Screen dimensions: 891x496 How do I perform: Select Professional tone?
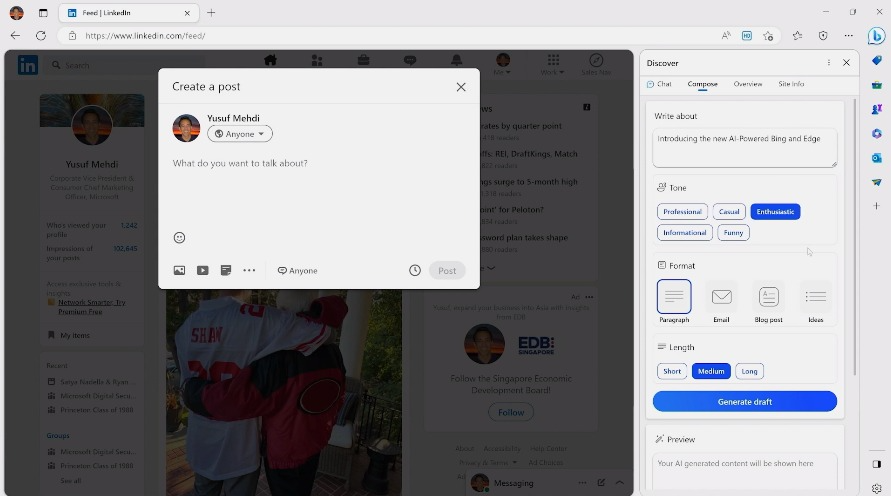682,211
